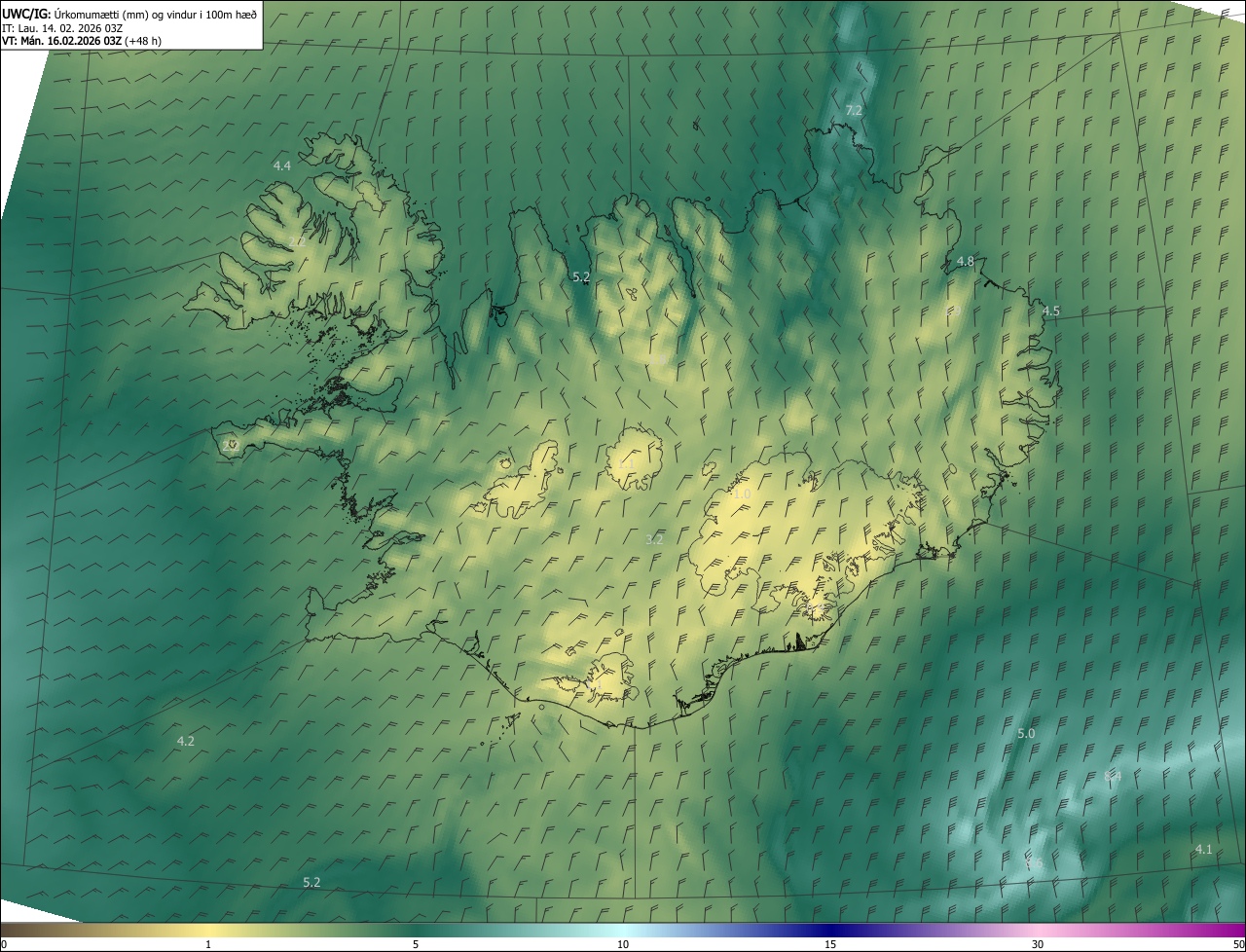Click the '1' tick on the colour scale
Screen dimensions: 1246x952
tap(208, 944)
